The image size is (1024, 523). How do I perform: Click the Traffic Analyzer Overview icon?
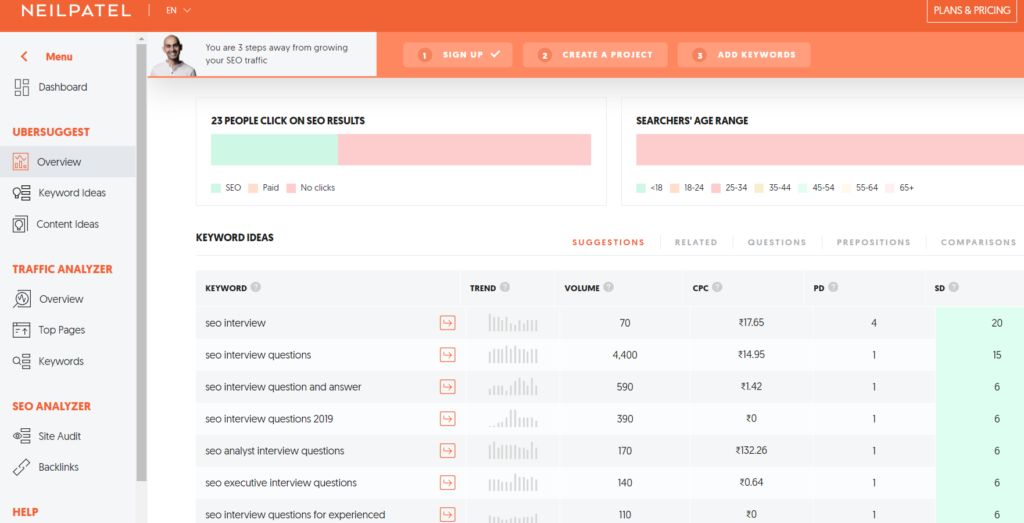tap(22, 299)
